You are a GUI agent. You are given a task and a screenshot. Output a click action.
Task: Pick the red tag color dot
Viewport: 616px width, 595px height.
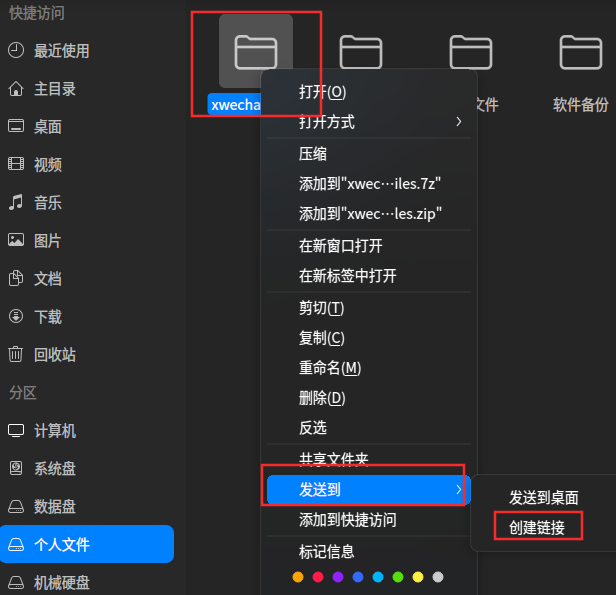pos(318,577)
